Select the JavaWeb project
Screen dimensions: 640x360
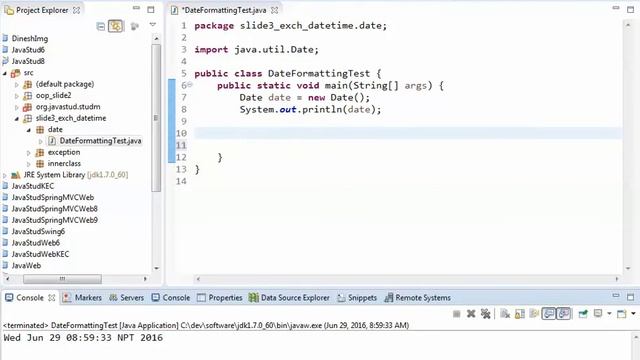tap(26, 266)
